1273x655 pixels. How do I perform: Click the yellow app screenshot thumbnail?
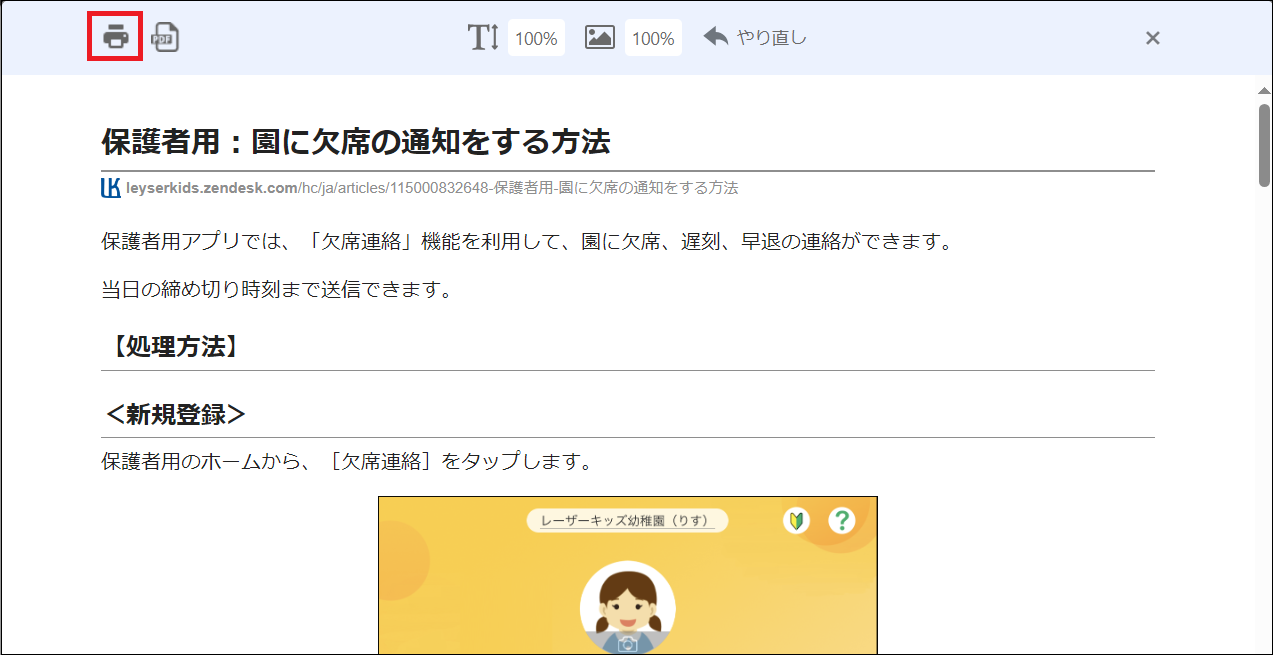pos(627,575)
